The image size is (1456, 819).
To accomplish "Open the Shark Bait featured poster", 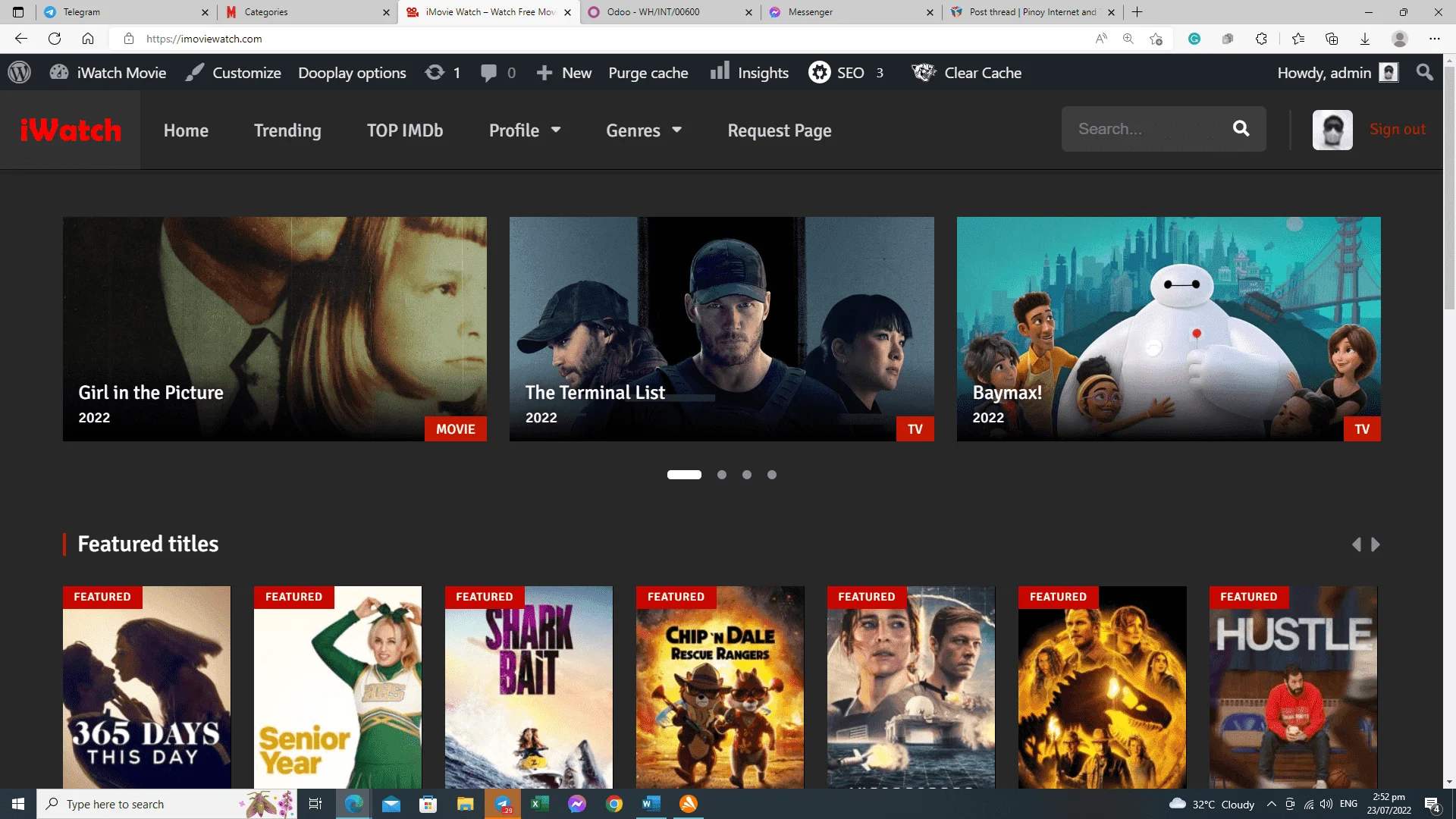I will coord(529,687).
